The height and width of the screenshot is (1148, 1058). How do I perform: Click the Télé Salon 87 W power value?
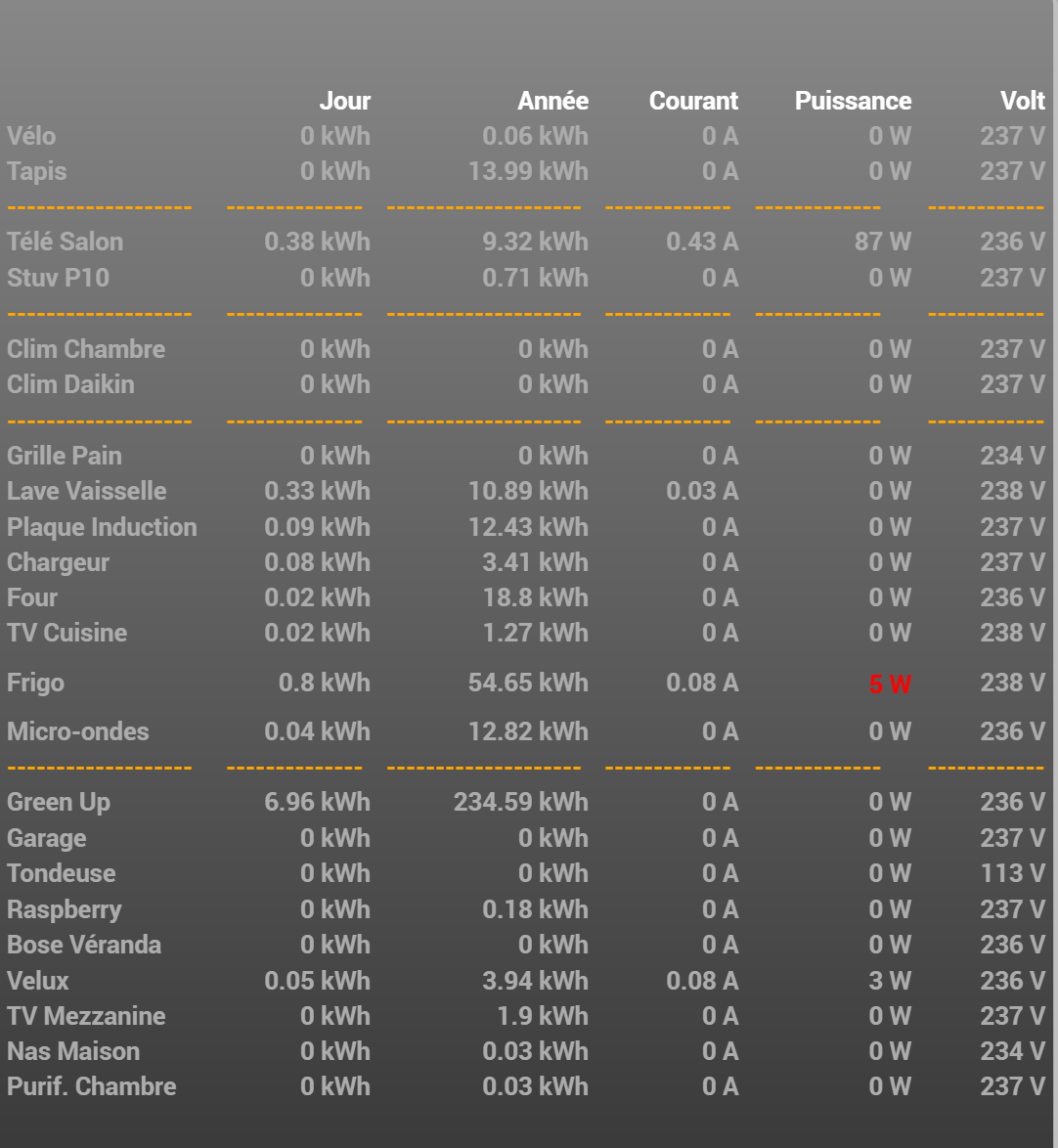pos(882,242)
